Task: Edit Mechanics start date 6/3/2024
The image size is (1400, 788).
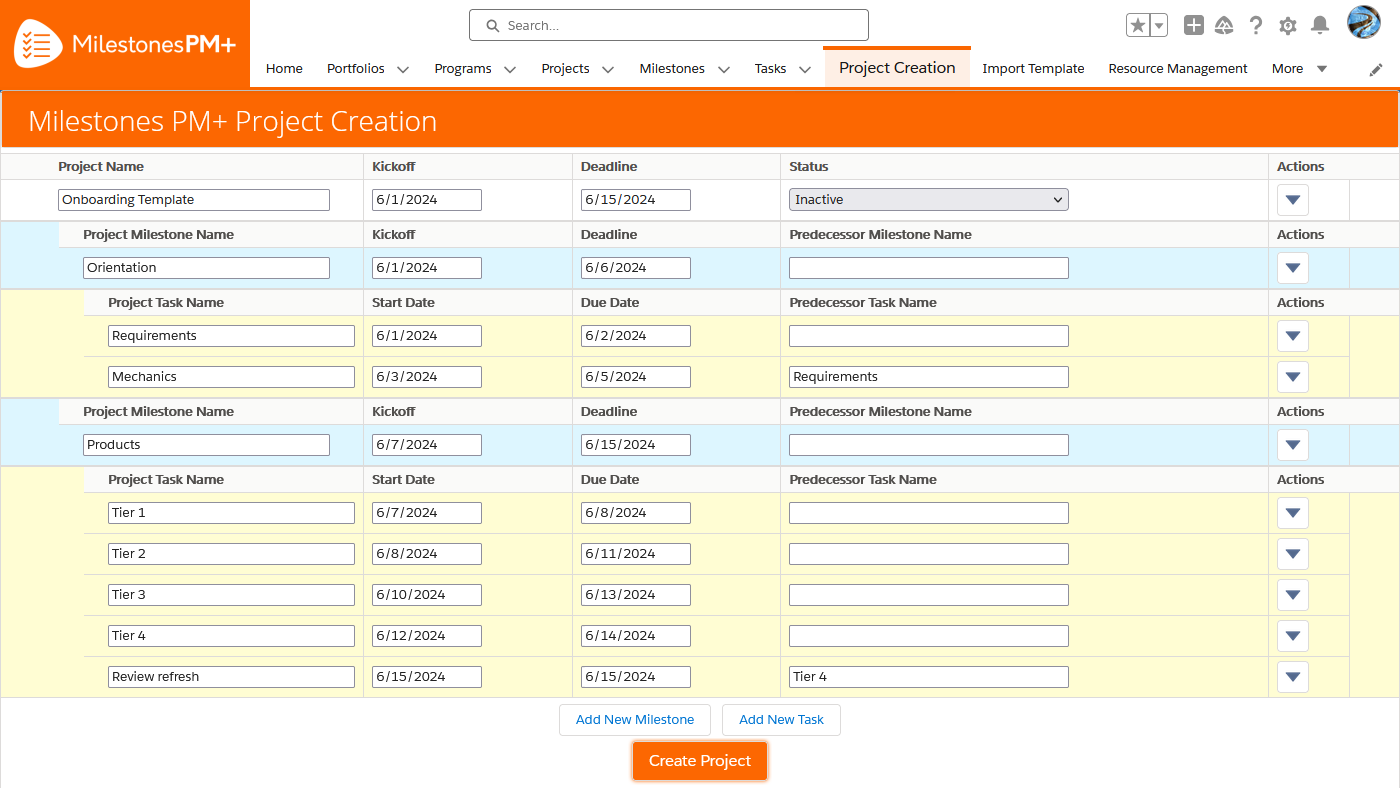Action: tap(427, 377)
